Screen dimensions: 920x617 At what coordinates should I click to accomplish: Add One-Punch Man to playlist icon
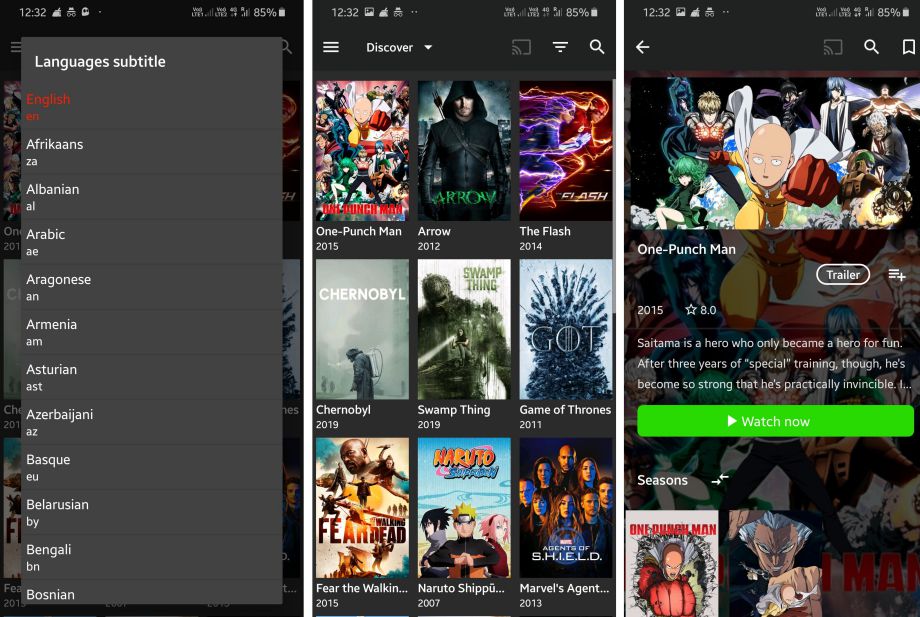click(x=897, y=274)
